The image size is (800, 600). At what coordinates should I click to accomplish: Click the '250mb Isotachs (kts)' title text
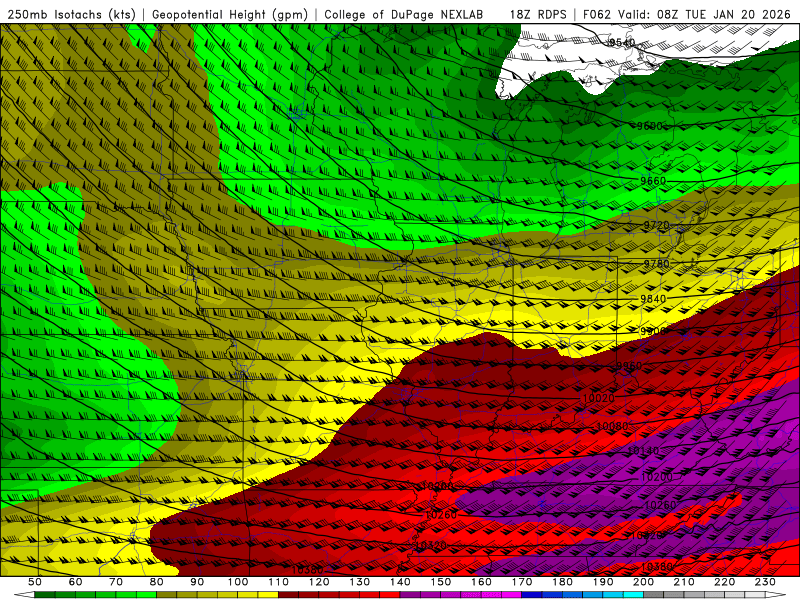tap(72, 14)
